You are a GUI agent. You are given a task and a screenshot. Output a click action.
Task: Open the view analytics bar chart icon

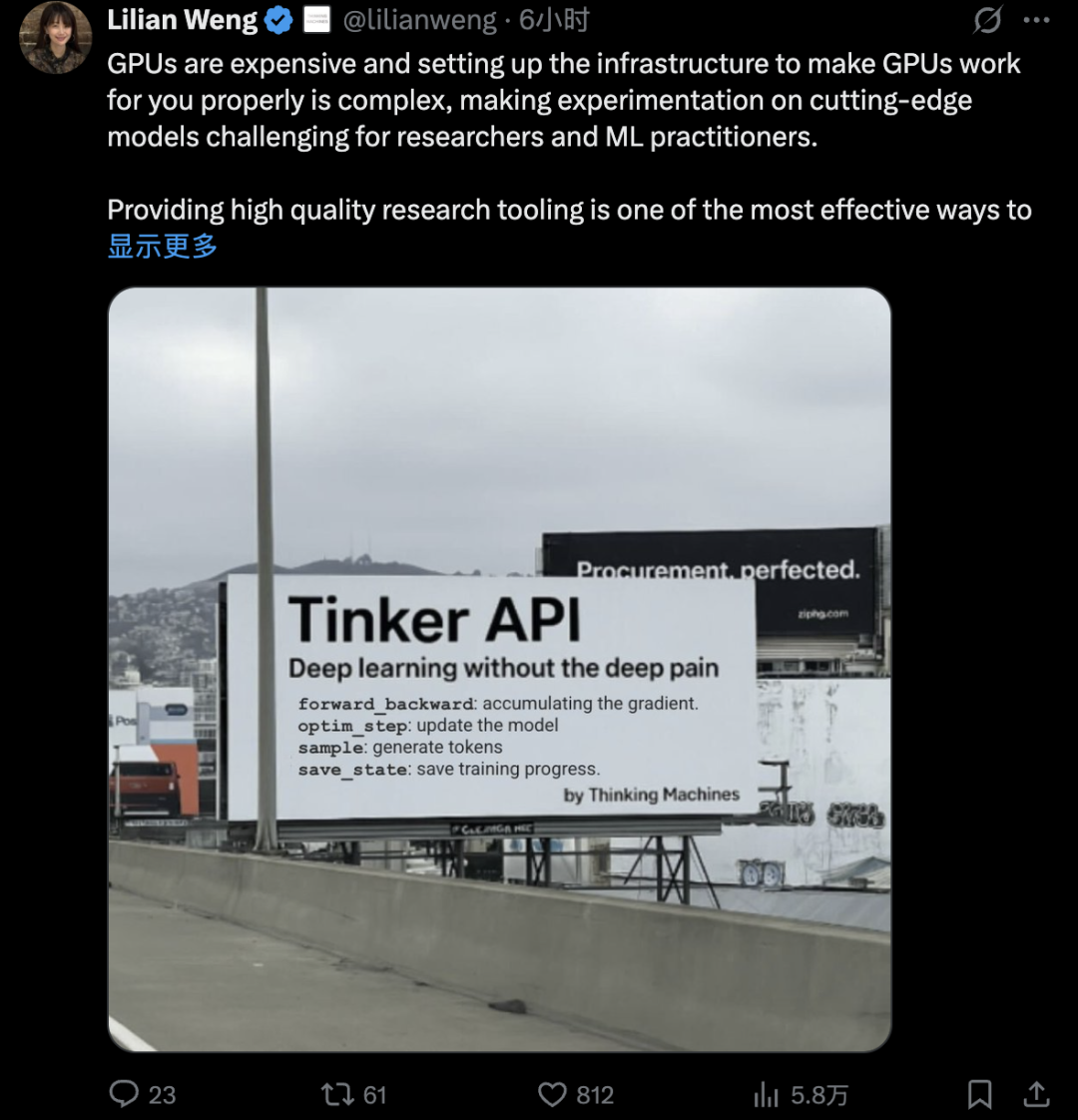click(767, 1095)
